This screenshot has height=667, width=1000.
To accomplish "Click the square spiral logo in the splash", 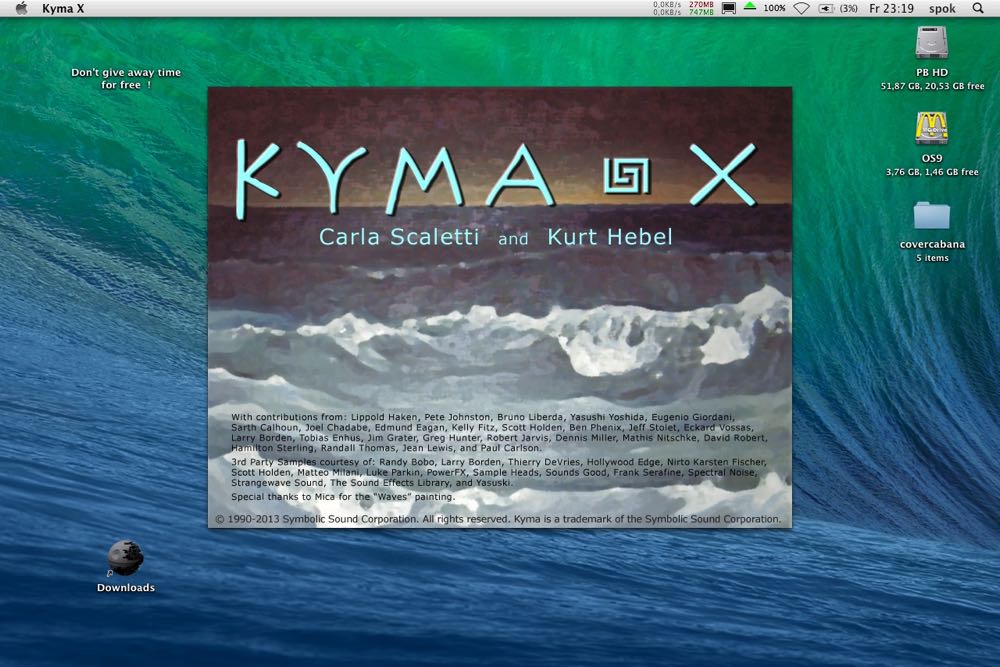I will [627, 176].
